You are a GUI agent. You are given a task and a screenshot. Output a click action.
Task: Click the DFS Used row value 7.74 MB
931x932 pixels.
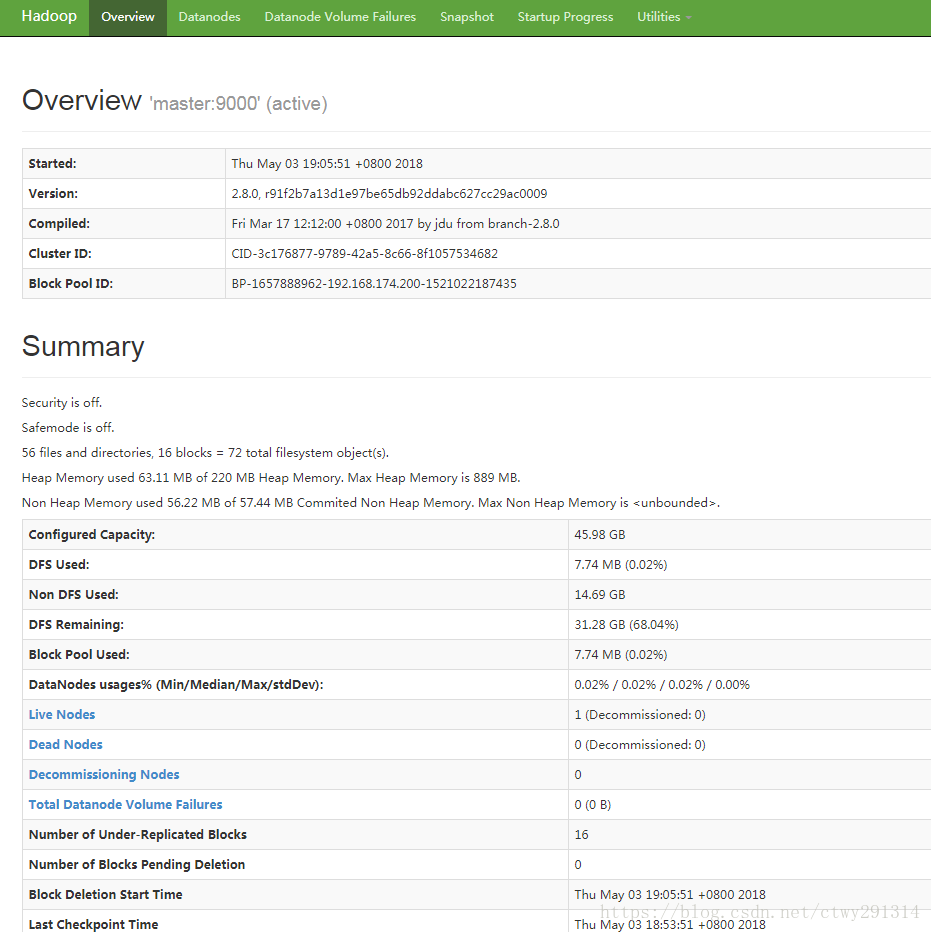(x=621, y=565)
